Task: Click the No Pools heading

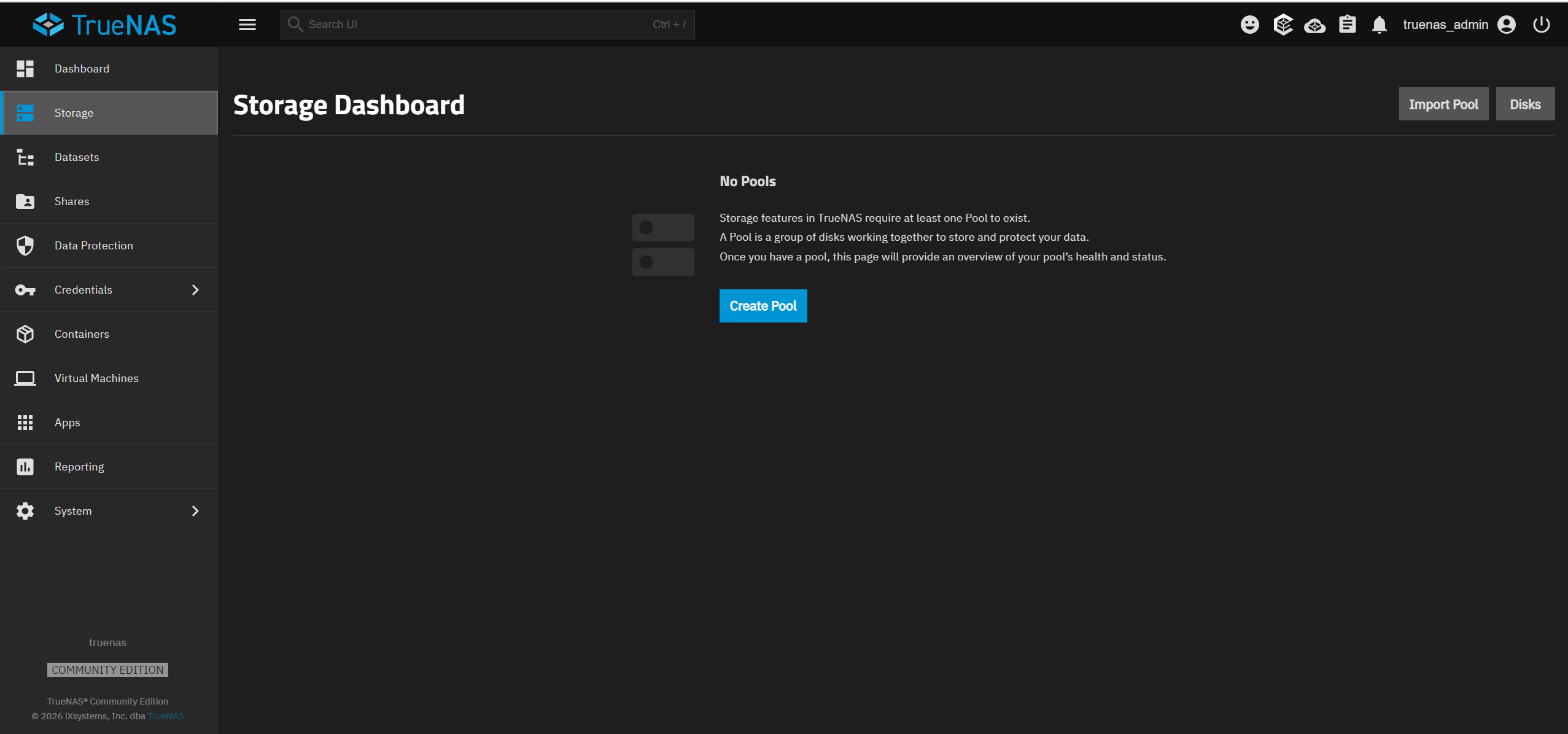Action: (x=748, y=181)
